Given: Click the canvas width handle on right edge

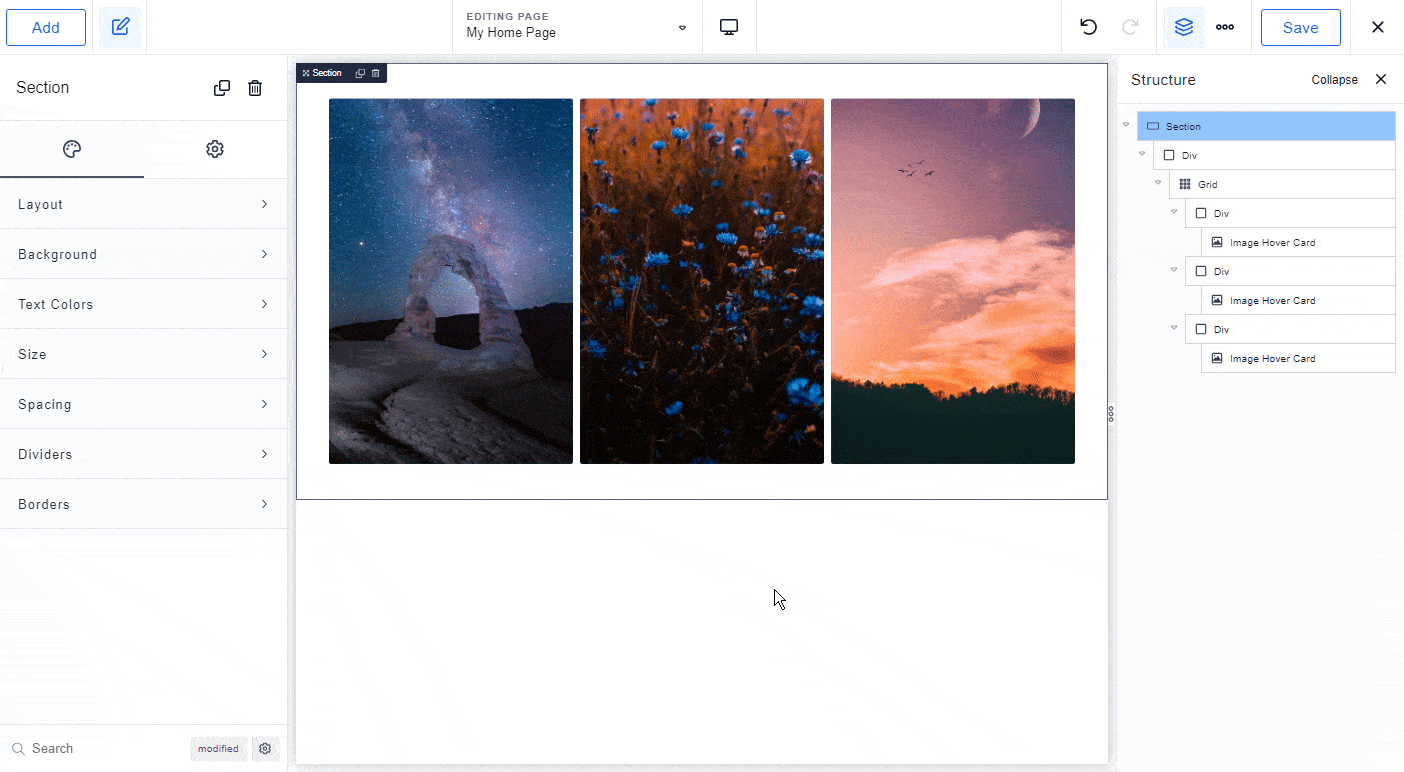Looking at the screenshot, I should 1111,414.
